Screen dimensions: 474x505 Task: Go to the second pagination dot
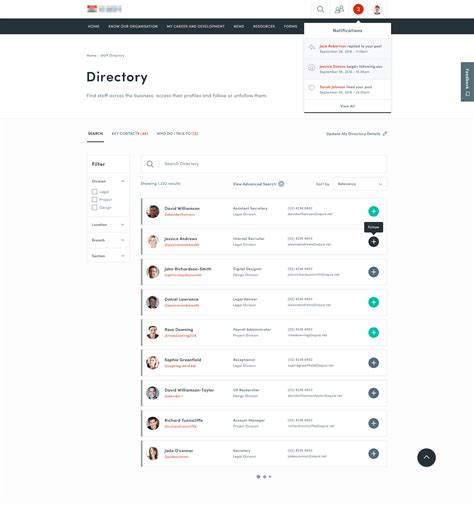click(x=265, y=477)
